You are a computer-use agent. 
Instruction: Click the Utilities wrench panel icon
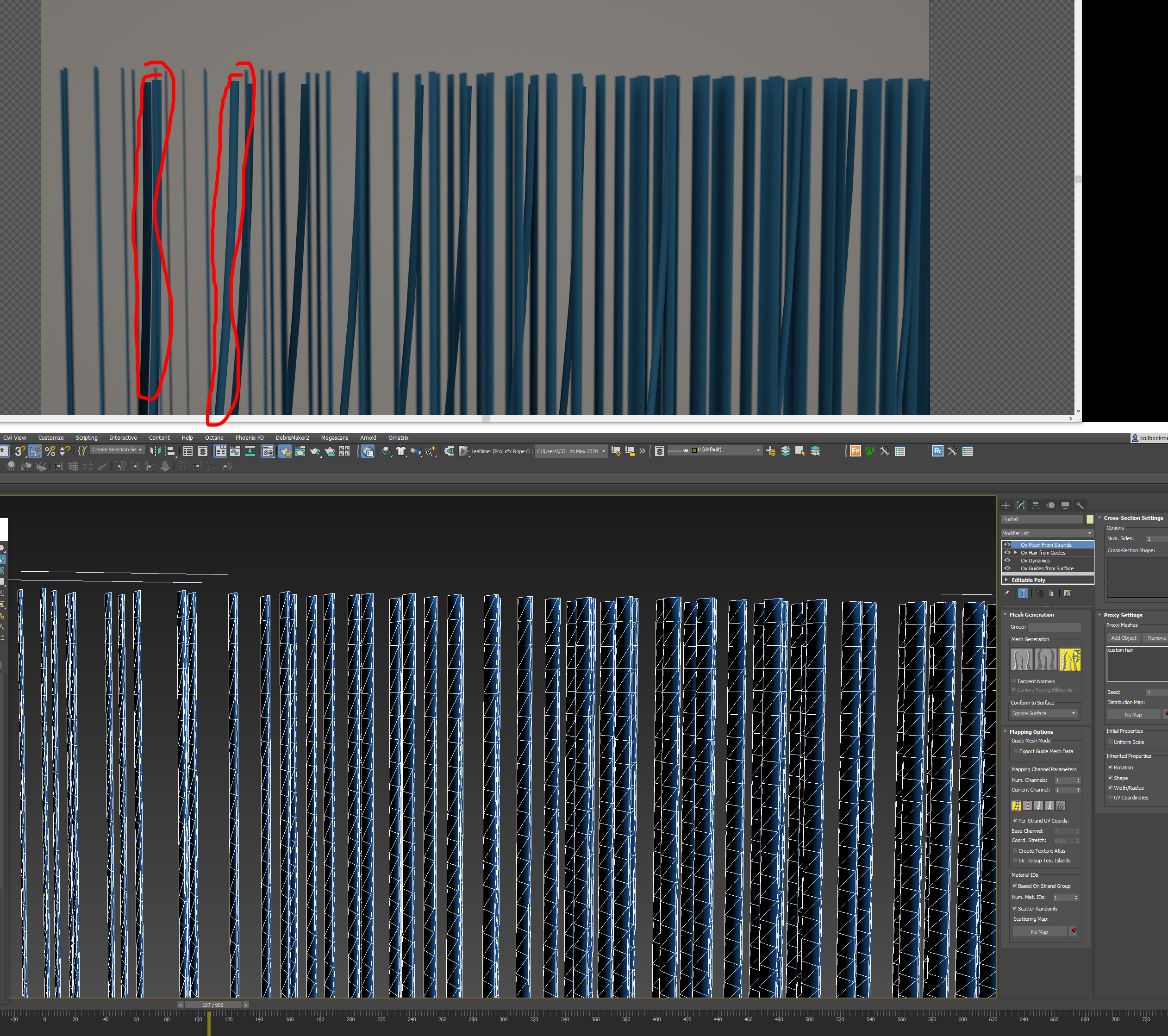pyautogui.click(x=1080, y=505)
